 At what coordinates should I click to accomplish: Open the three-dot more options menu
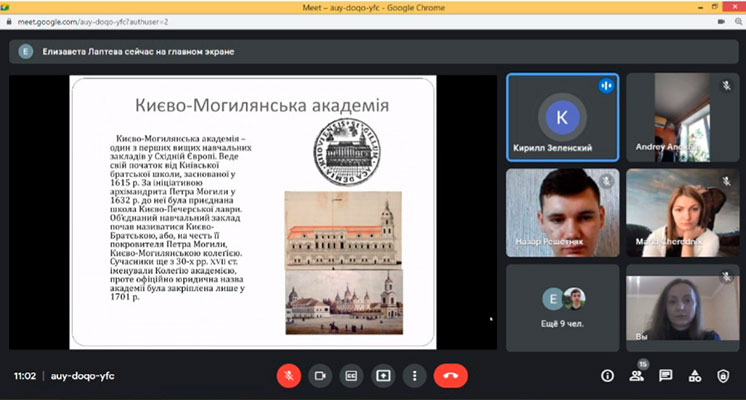click(413, 376)
